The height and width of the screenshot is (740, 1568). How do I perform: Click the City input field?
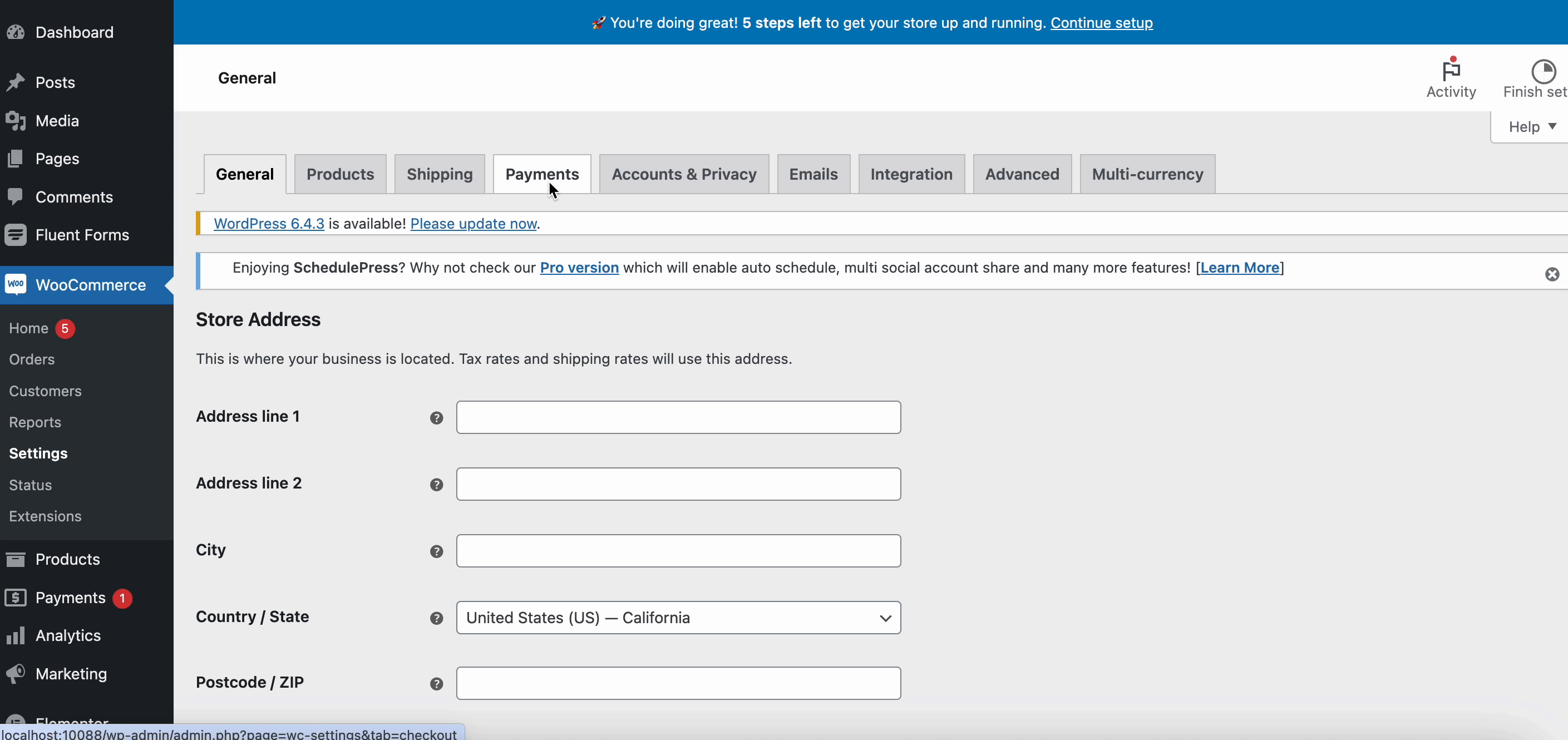[x=678, y=550]
